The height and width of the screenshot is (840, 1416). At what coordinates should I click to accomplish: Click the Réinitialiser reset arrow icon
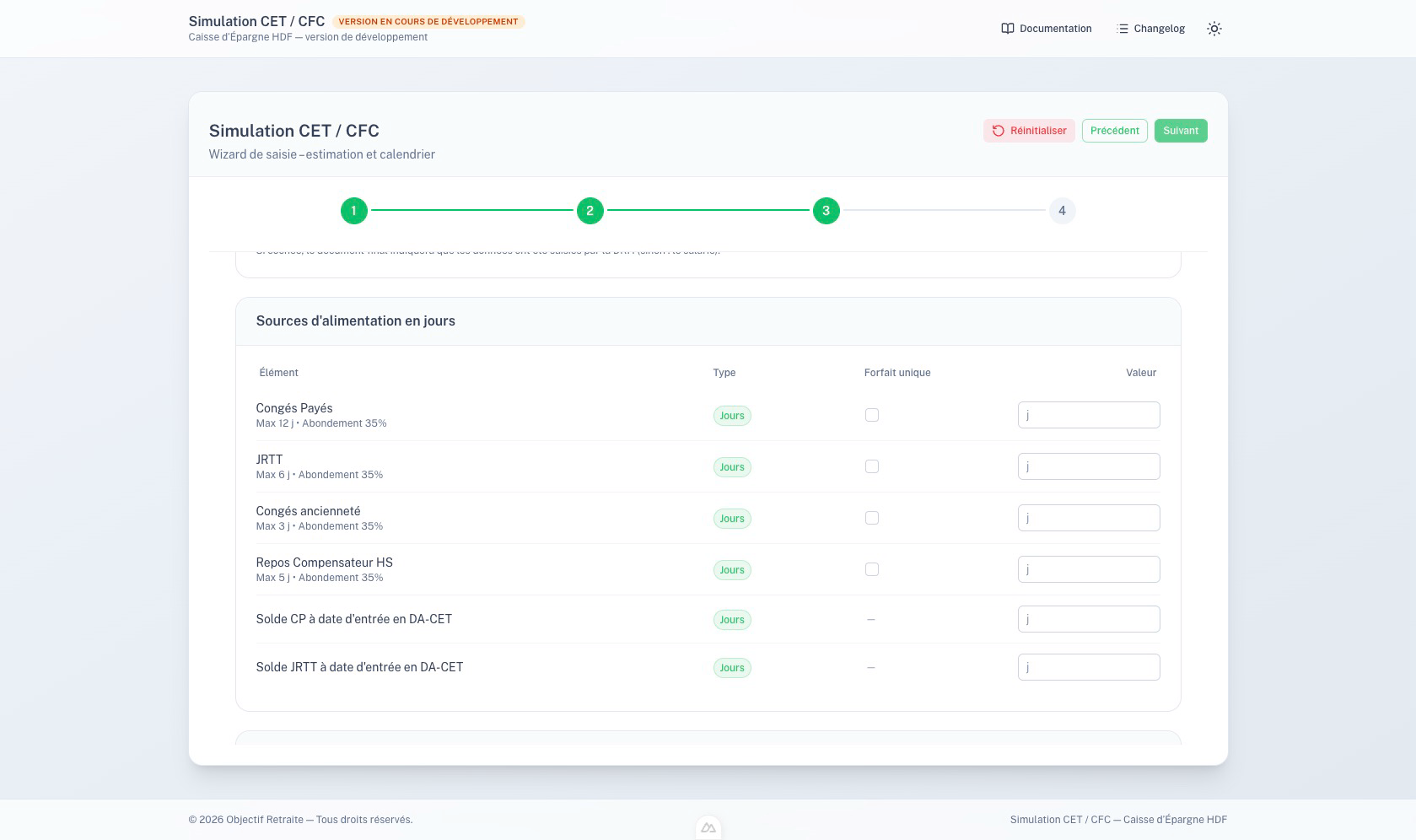click(x=999, y=131)
